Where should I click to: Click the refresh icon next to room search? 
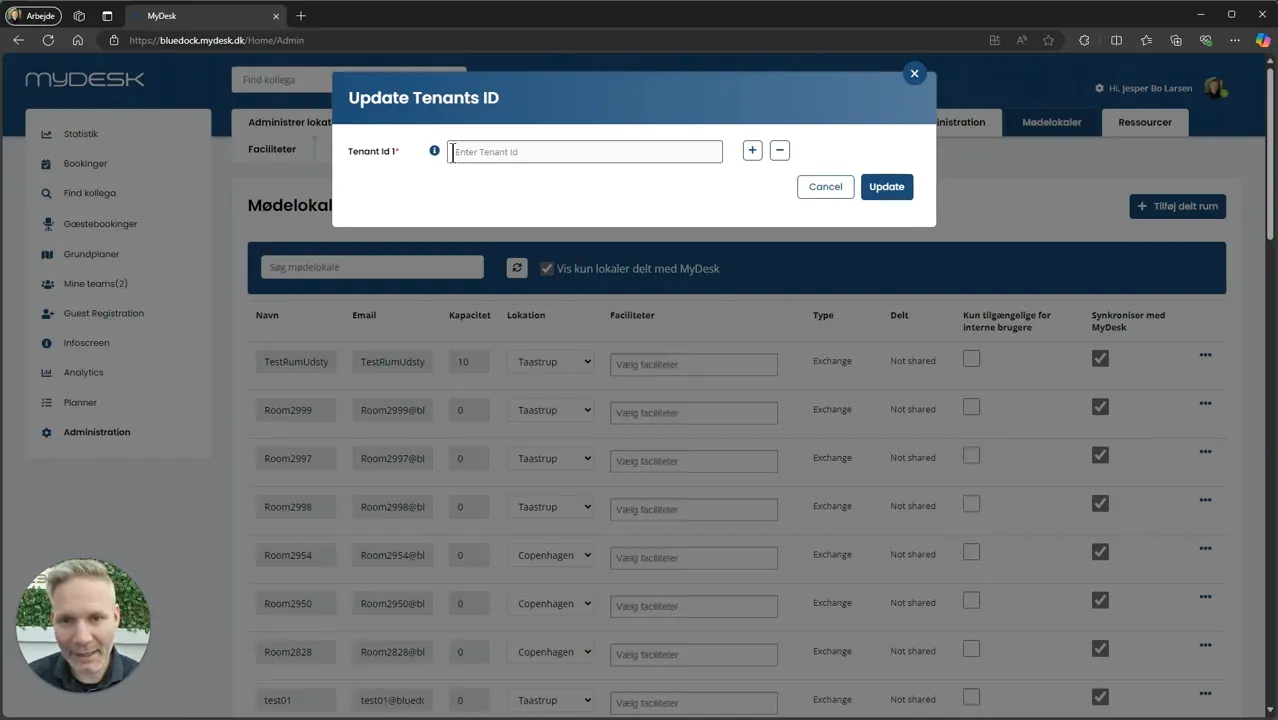(517, 268)
